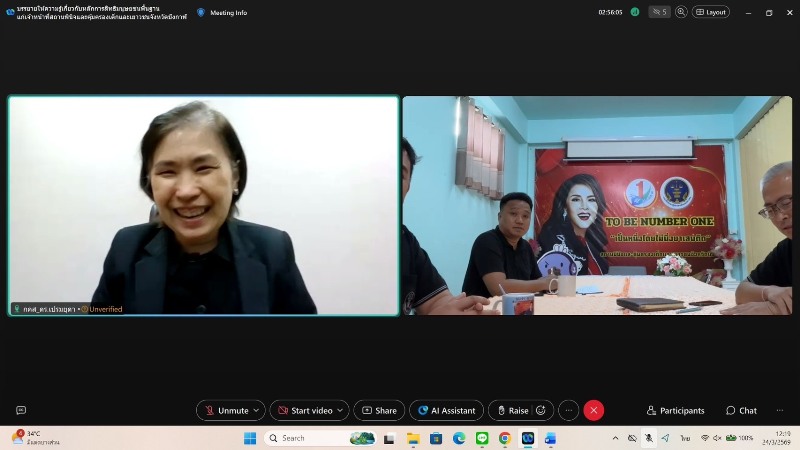Click the Share screen button
The image size is (800, 450).
click(x=379, y=410)
